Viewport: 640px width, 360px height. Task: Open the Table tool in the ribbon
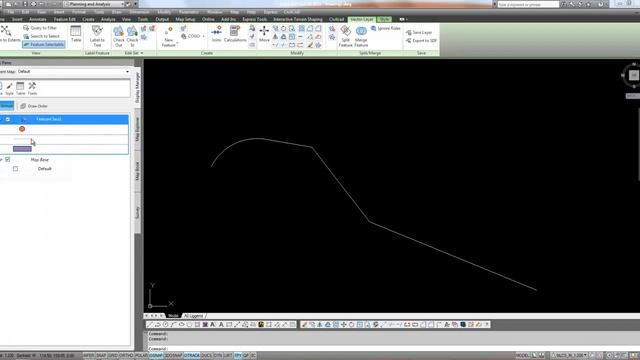76,34
